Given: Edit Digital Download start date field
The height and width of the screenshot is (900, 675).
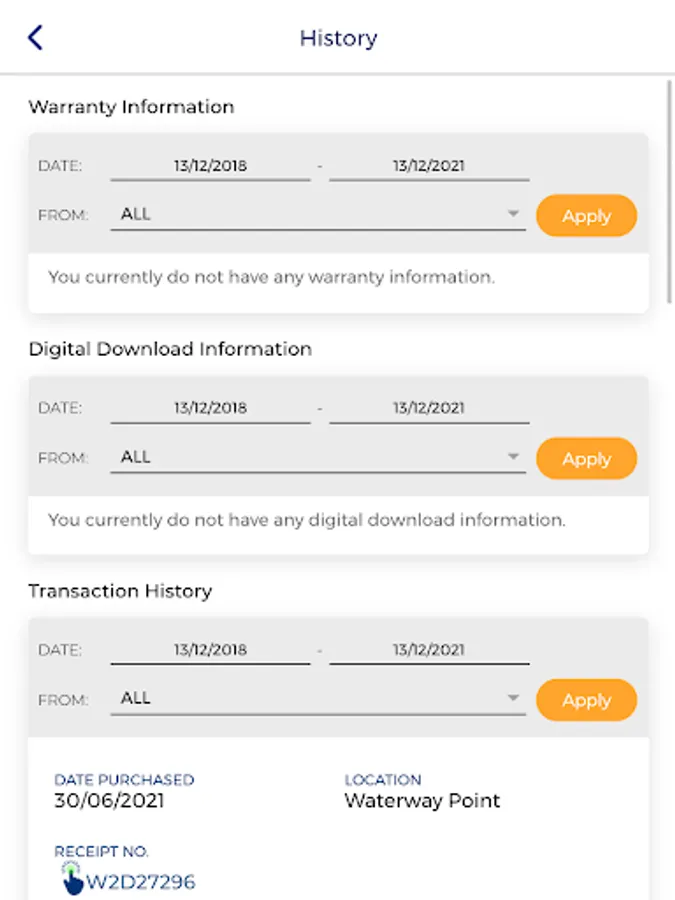Looking at the screenshot, I should pyautogui.click(x=210, y=408).
